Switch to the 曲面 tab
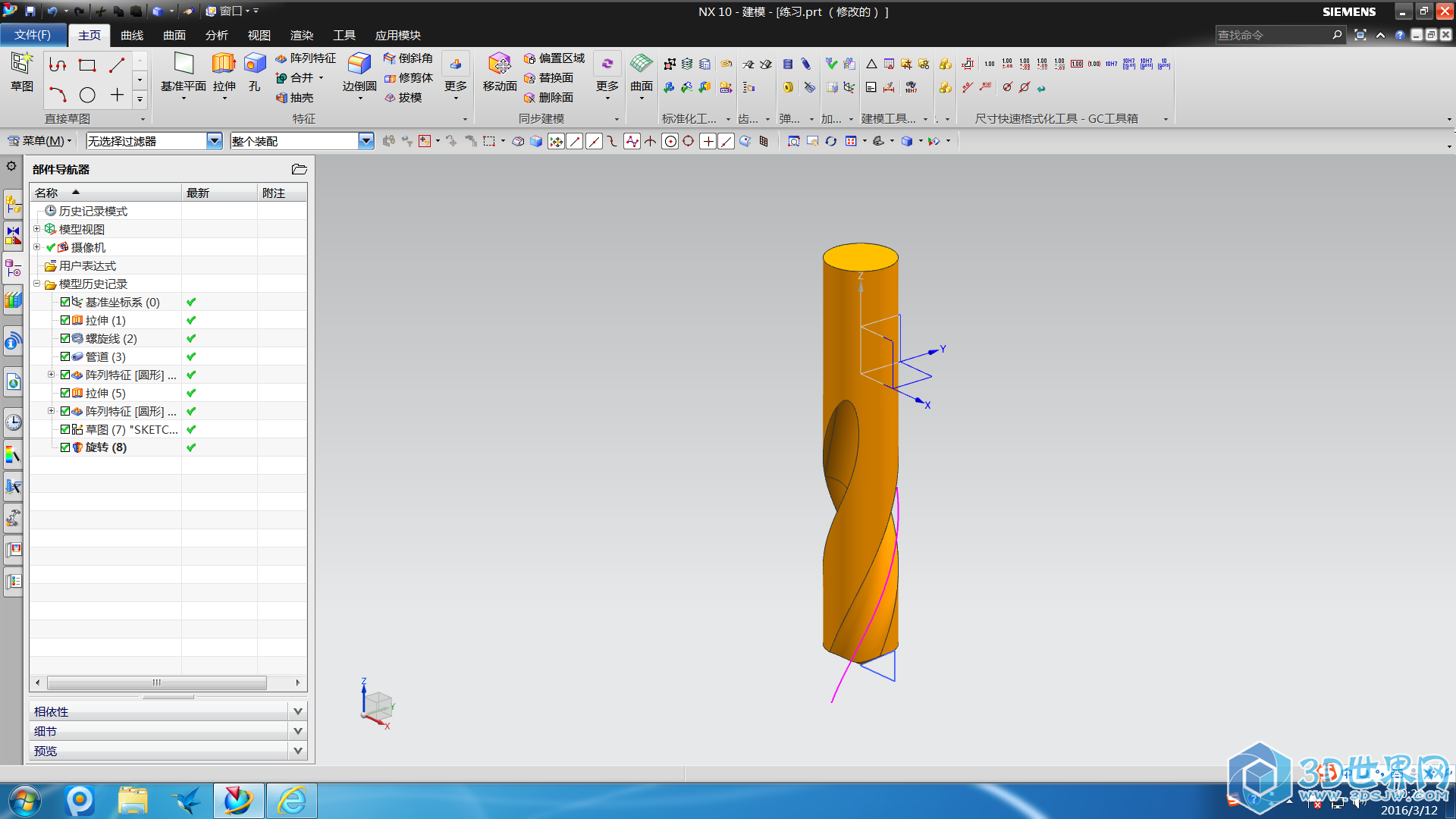The image size is (1456, 819). point(174,35)
